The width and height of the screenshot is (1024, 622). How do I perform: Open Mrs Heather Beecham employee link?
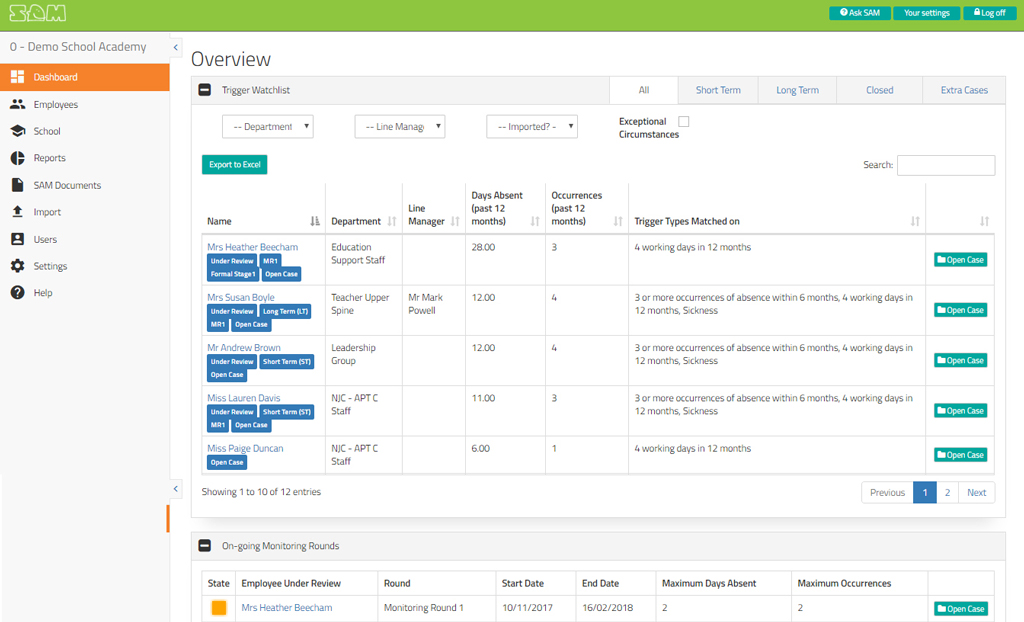253,247
